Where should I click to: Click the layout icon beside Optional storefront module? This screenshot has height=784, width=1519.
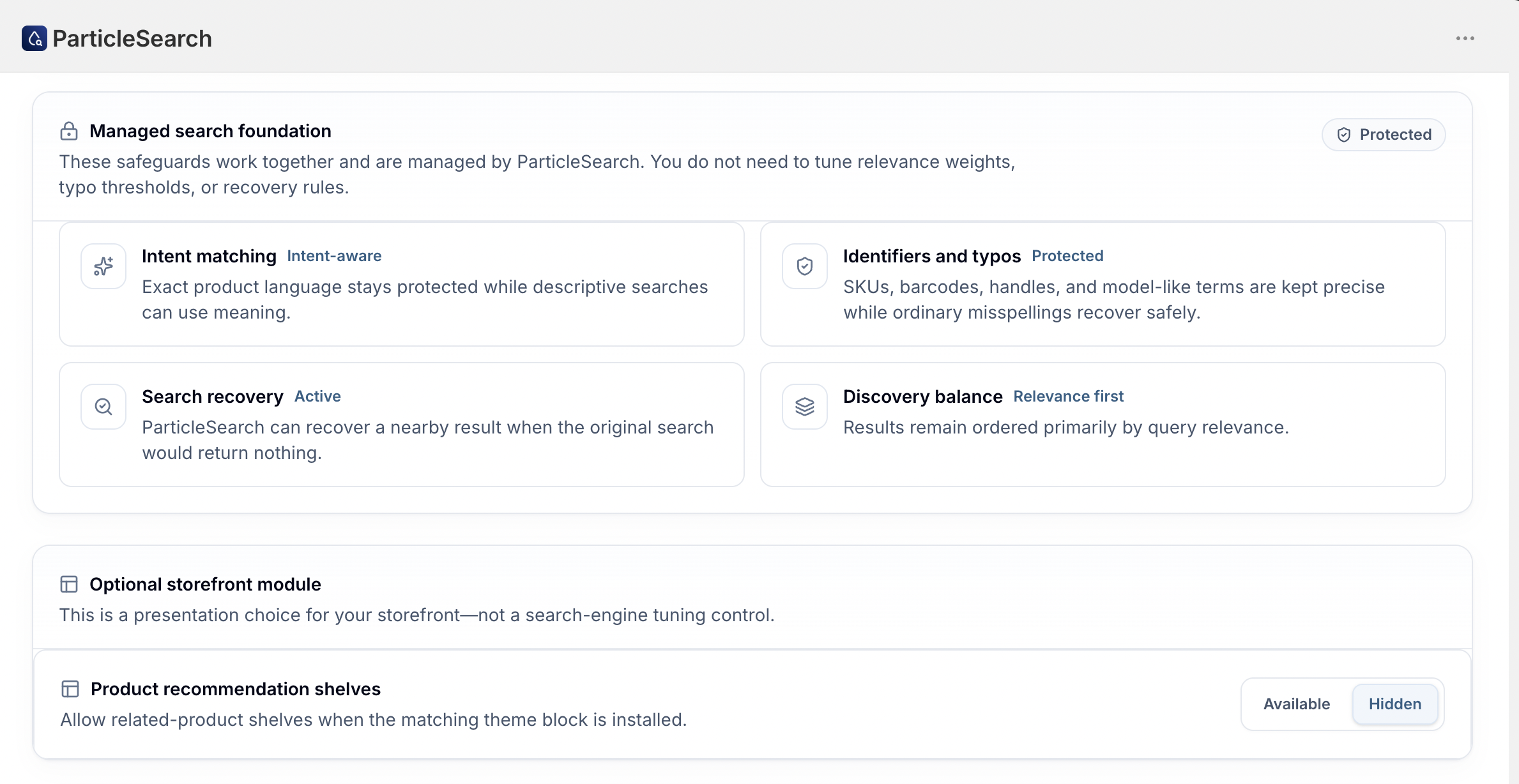pos(69,584)
